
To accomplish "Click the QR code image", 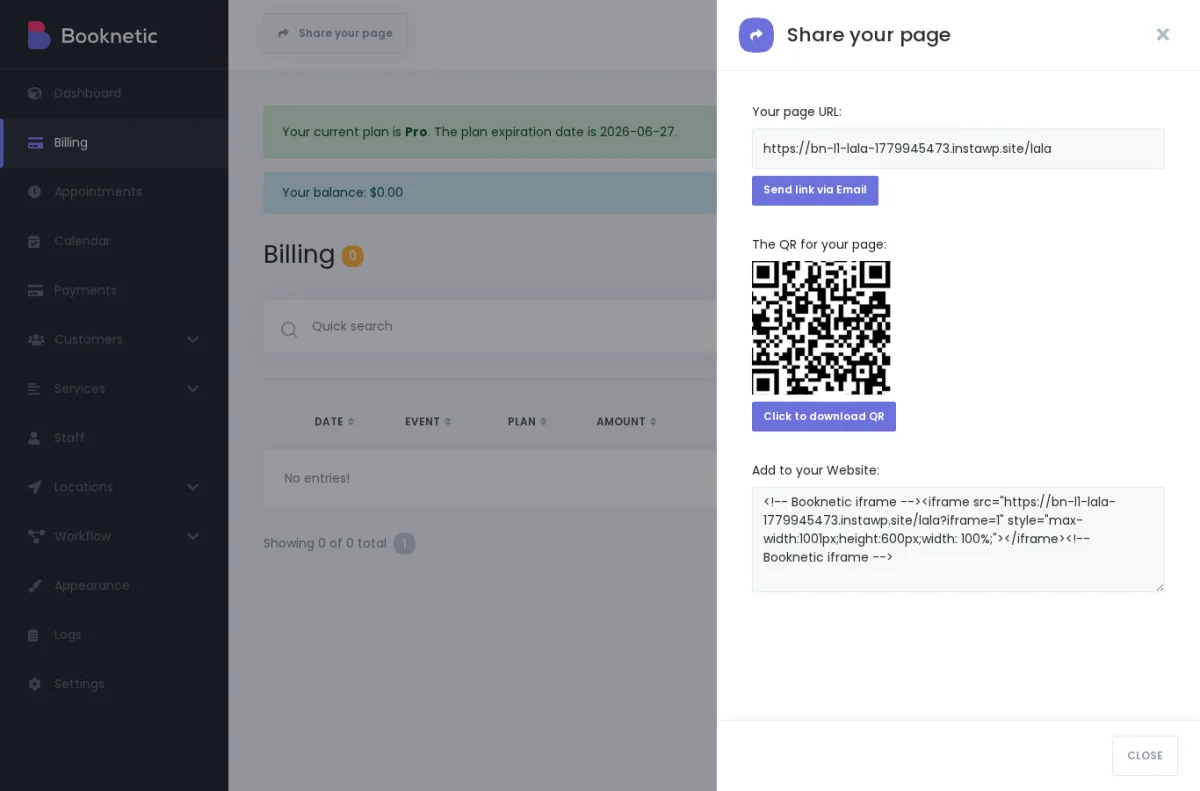I will (821, 328).
